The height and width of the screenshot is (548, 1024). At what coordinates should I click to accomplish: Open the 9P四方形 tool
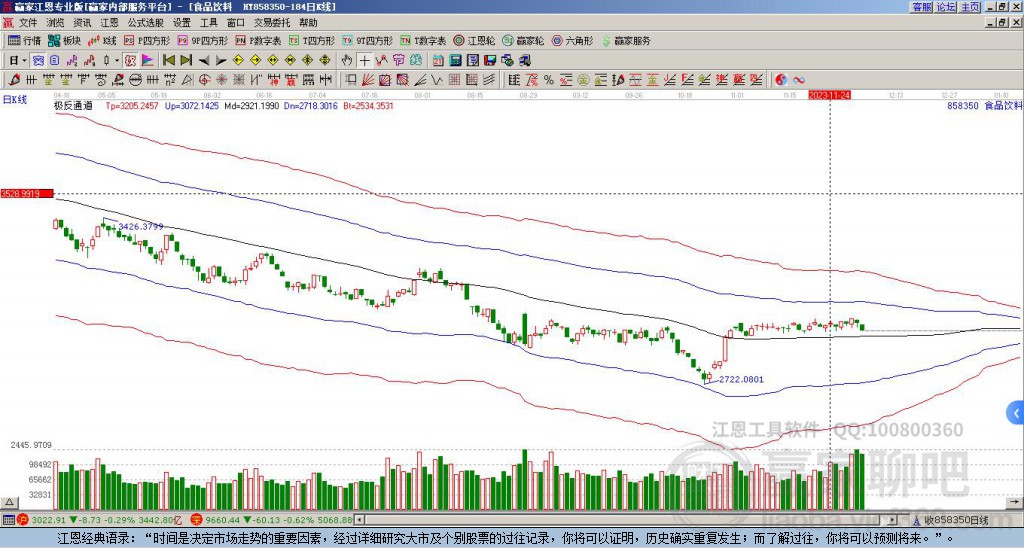pyautogui.click(x=203, y=40)
